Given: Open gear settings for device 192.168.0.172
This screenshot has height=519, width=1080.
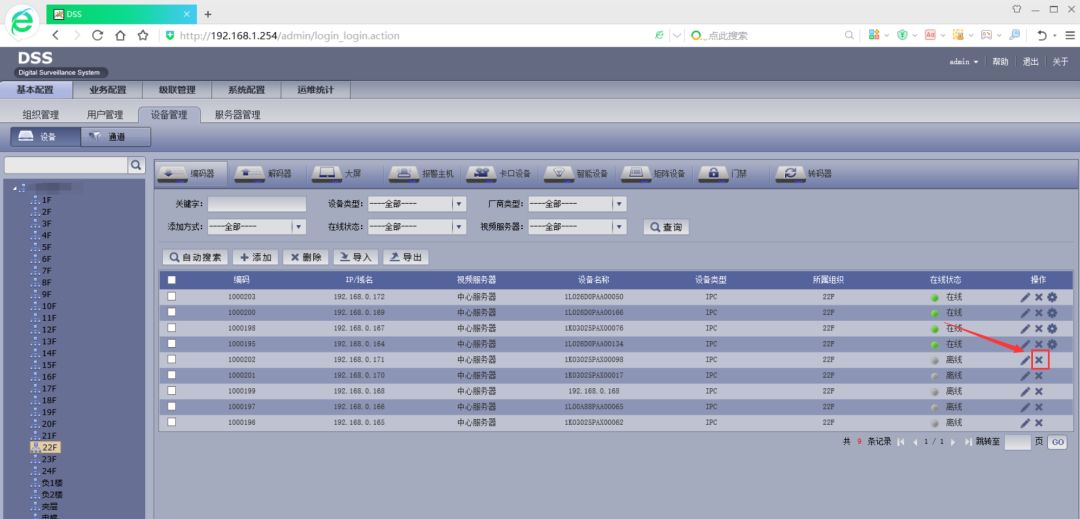Looking at the screenshot, I should (1052, 297).
